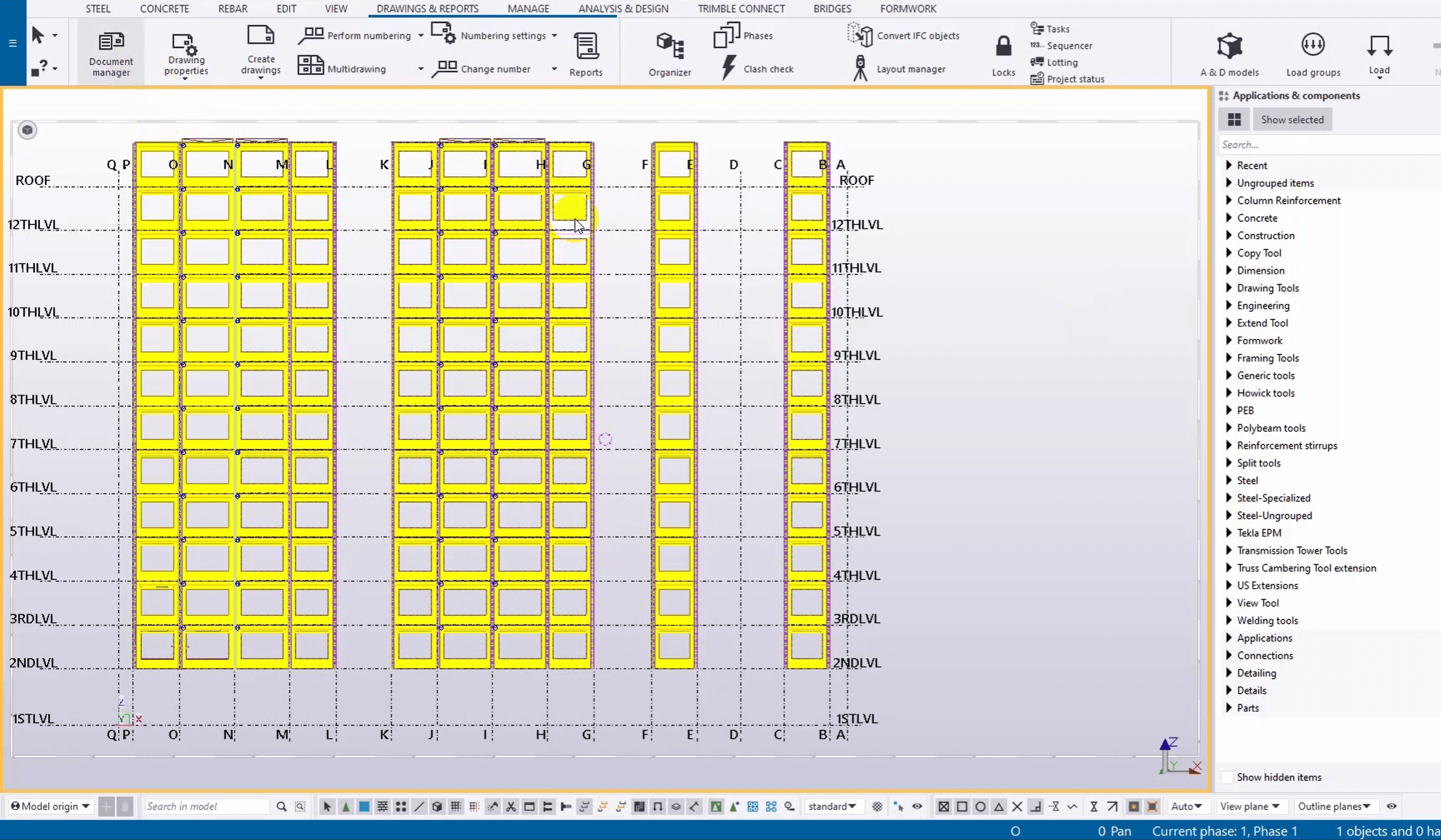
Task: Toggle the grid thumbnails view button
Action: [1234, 119]
